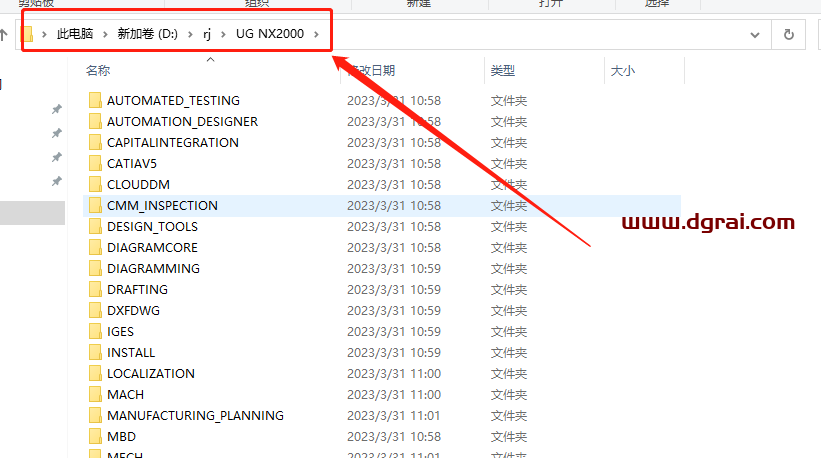Image resolution: width=821 pixels, height=458 pixels.
Task: Click the highlighted item in navigation sidebar
Action: (32, 213)
